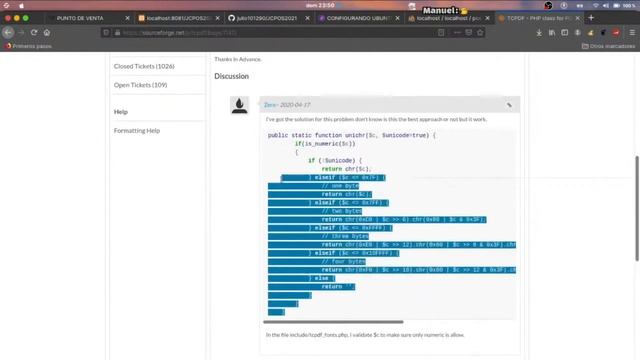Open a new browser tab
Viewport: 640px width, 360px height.
[x=591, y=18]
